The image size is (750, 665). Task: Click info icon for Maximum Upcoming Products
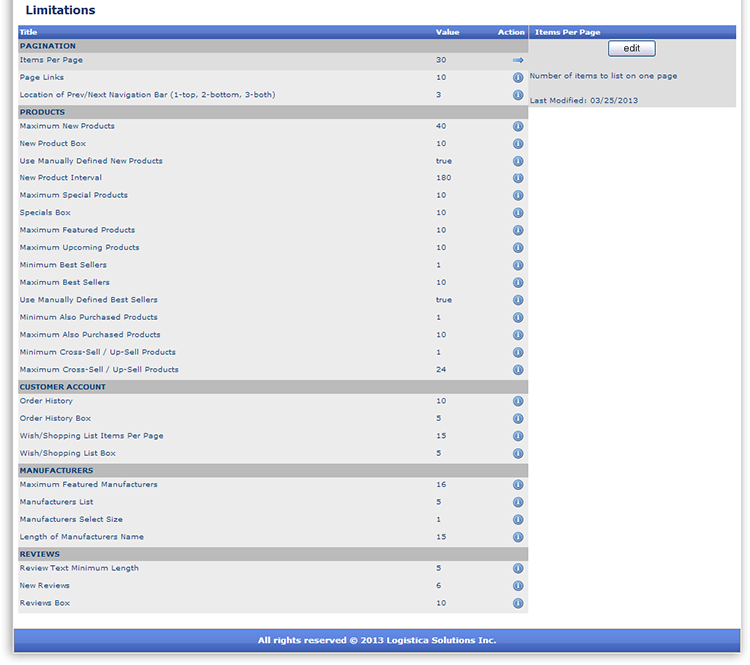[518, 248]
